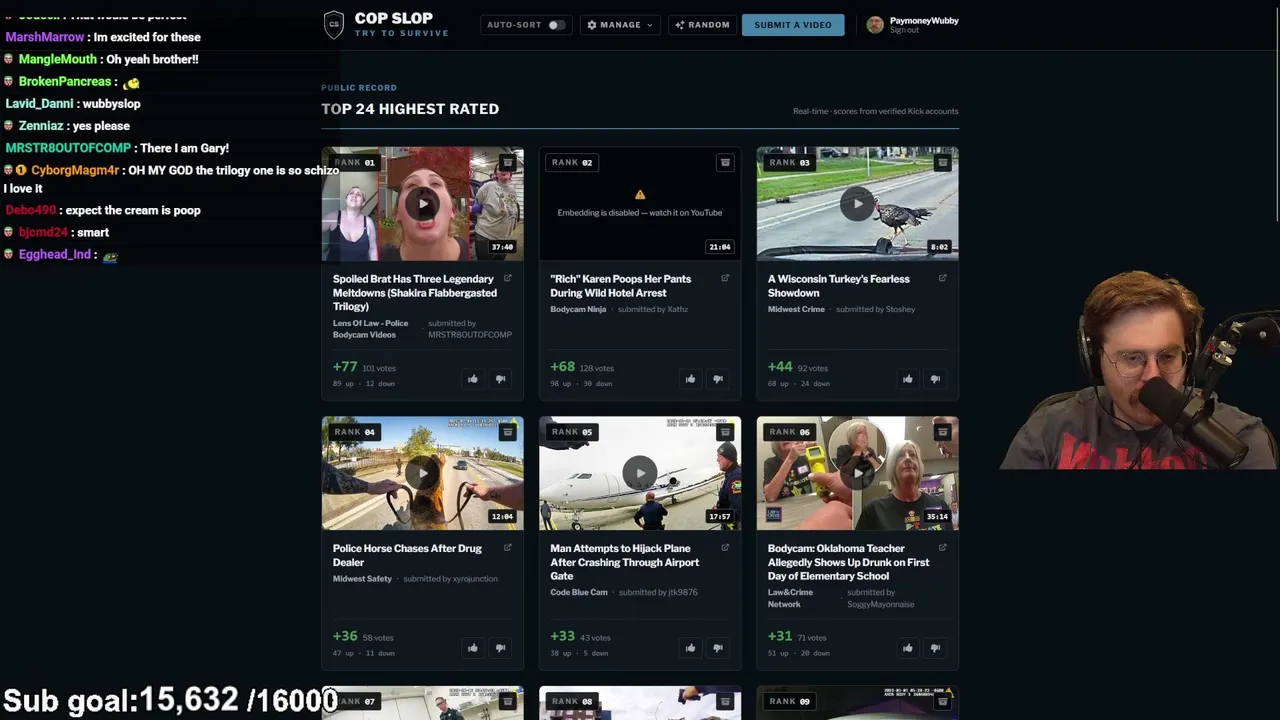Upvote the Wisconsin Turkey video

907,379
